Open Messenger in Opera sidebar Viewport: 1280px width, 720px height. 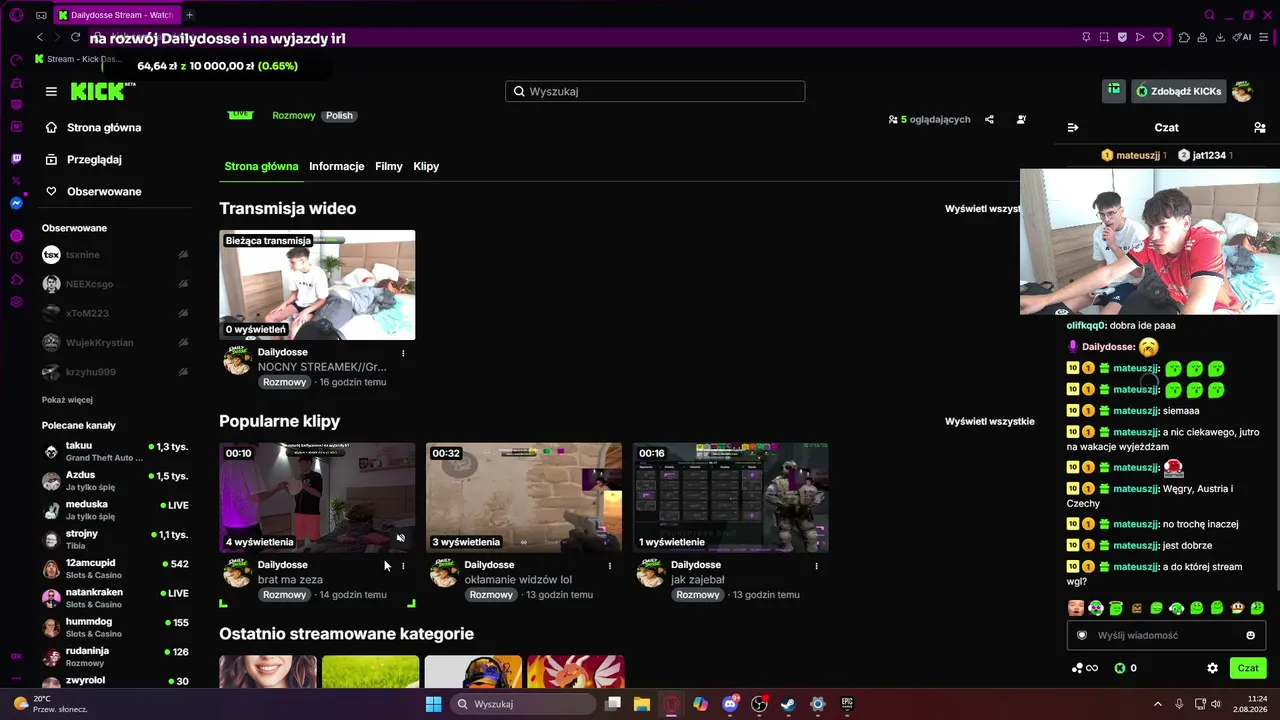16,203
